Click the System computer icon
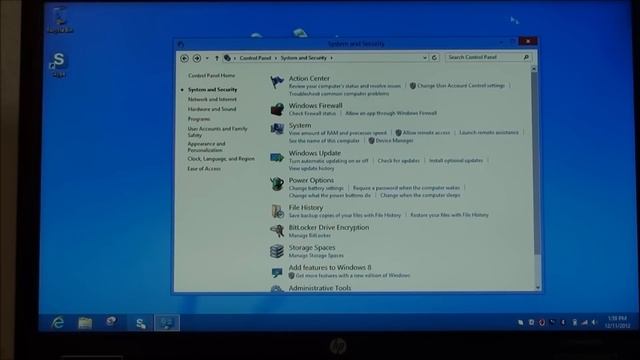The image size is (640, 360). coord(277,129)
